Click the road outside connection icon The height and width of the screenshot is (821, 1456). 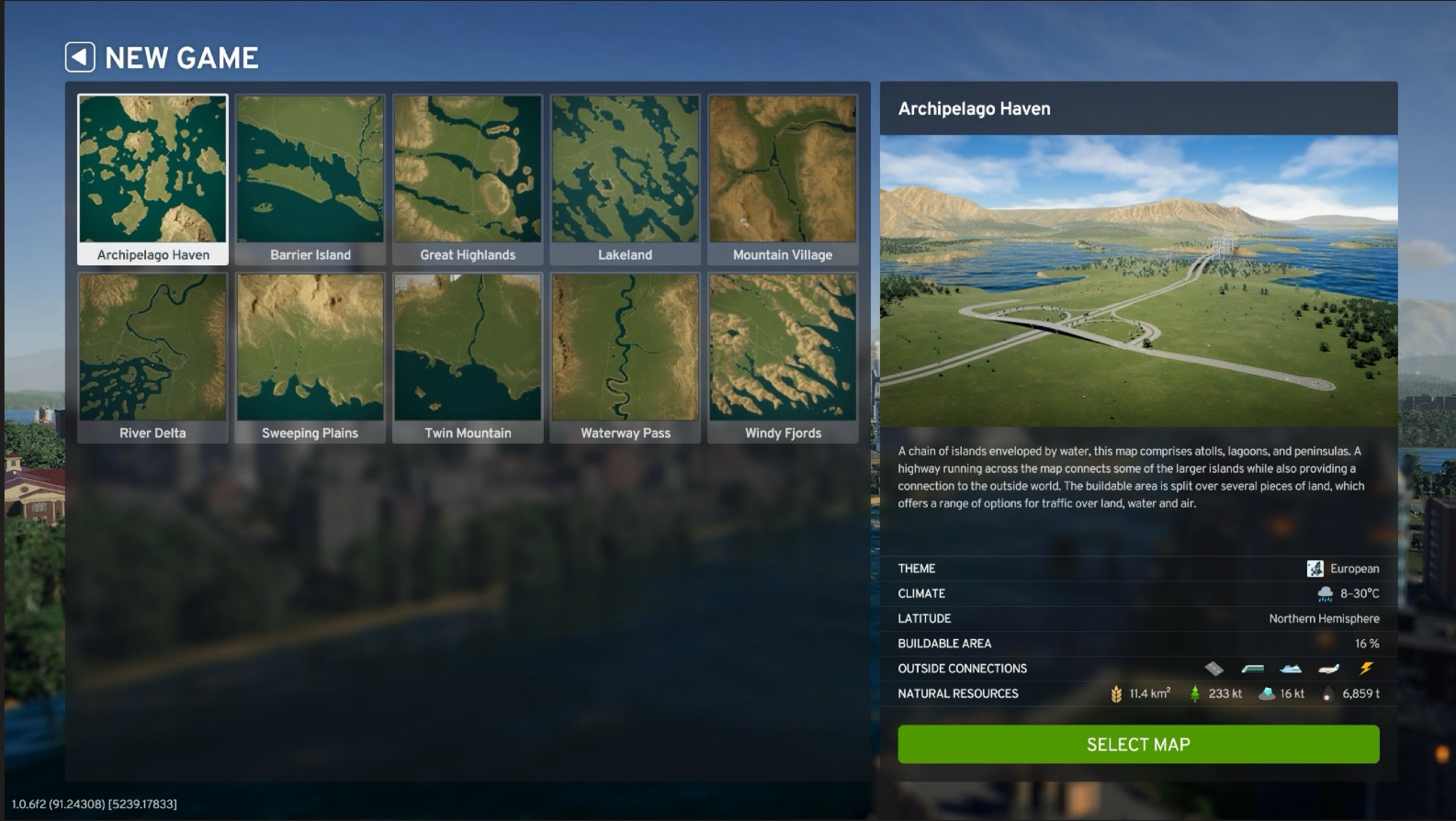1214,669
